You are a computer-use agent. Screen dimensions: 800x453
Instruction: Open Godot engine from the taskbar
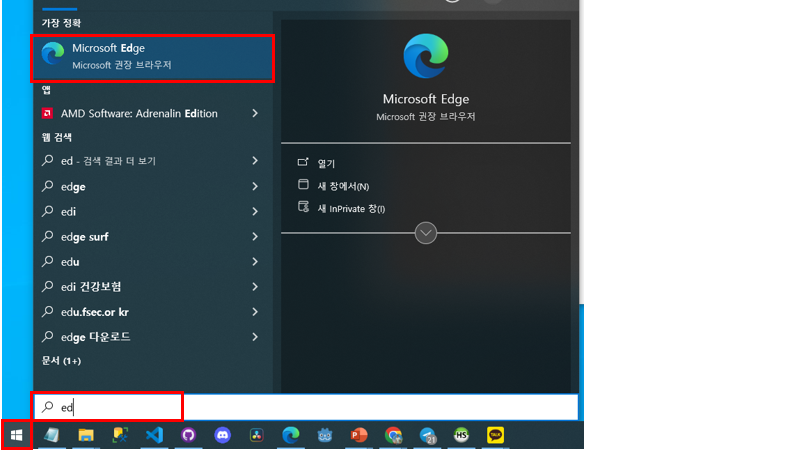click(x=325, y=435)
